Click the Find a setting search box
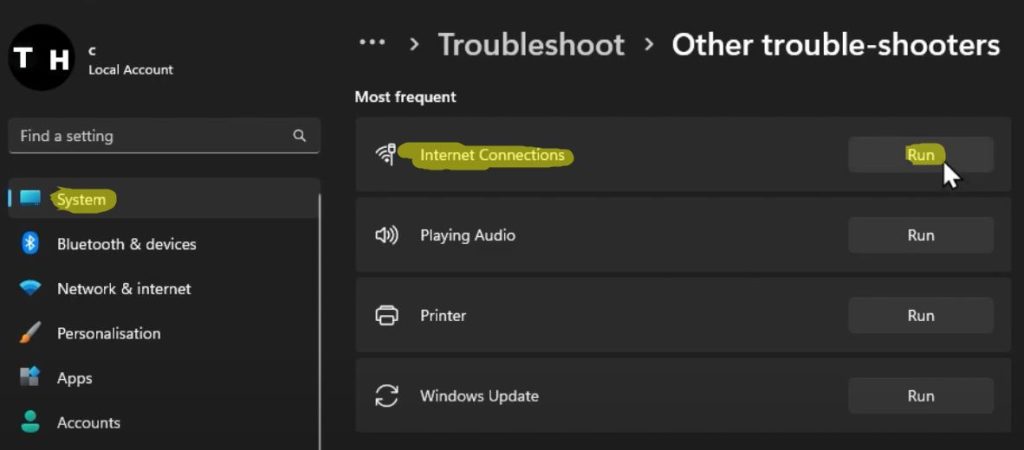The image size is (1024, 450). (x=164, y=136)
